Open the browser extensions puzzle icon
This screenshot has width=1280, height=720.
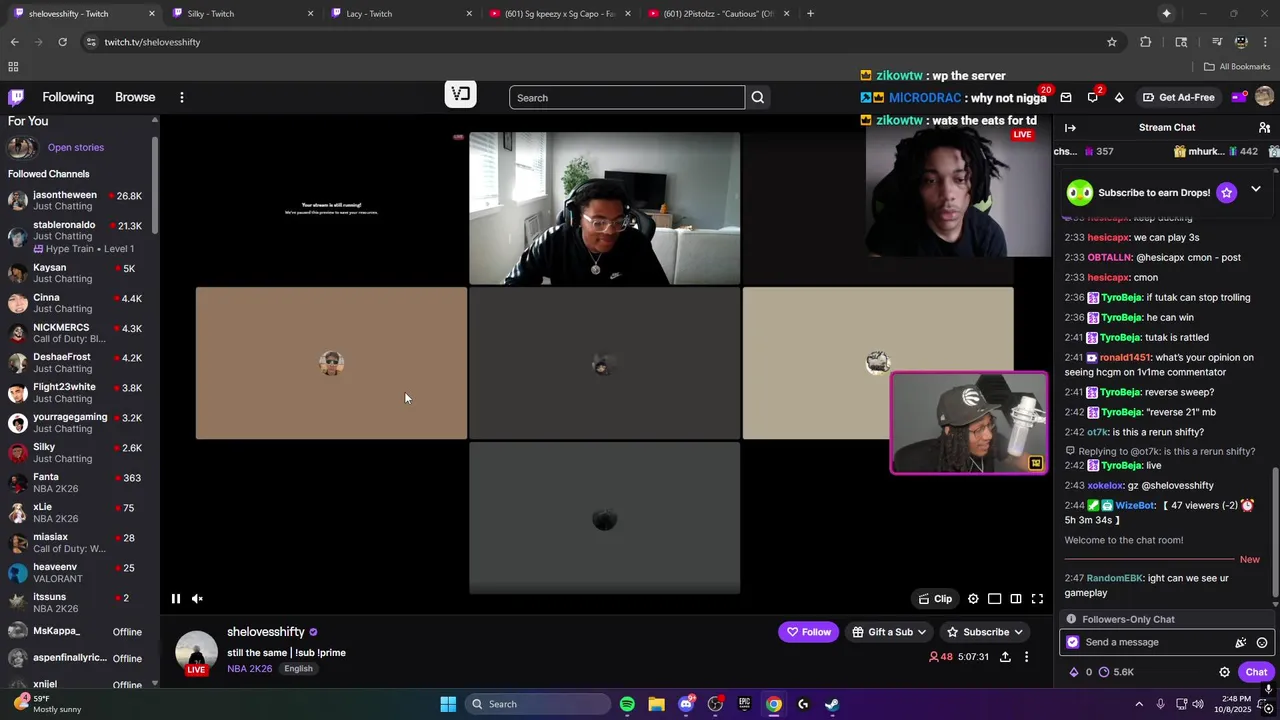pyautogui.click(x=1146, y=42)
